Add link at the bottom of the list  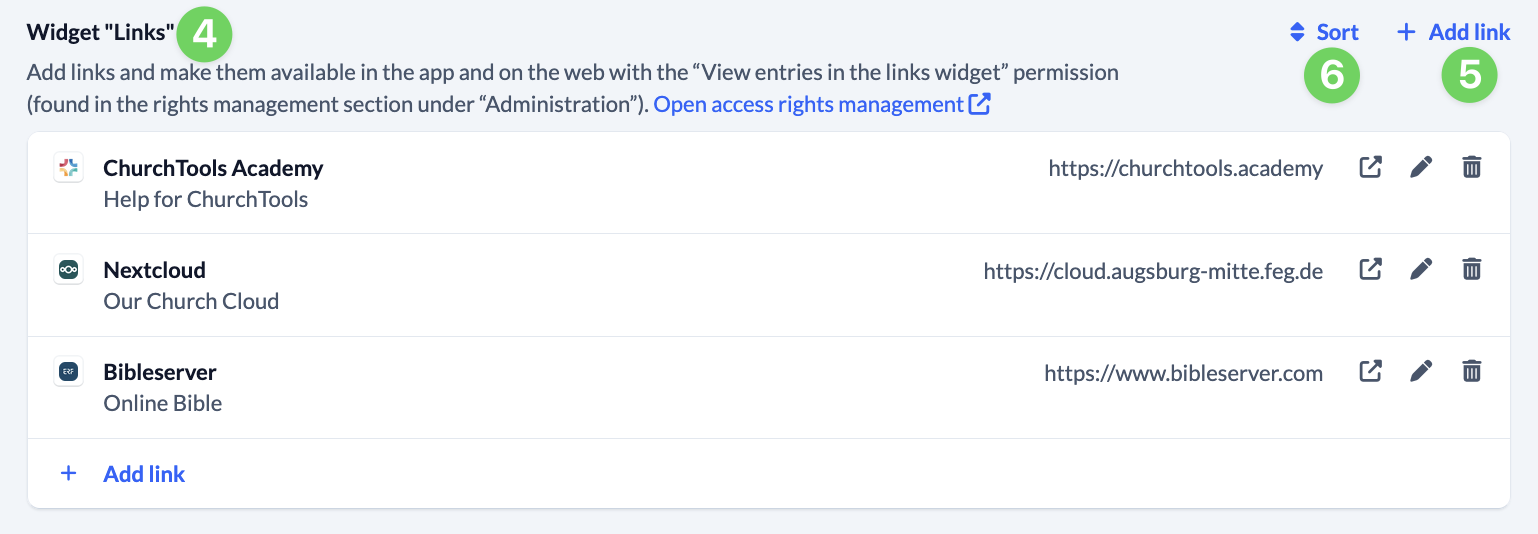click(144, 474)
